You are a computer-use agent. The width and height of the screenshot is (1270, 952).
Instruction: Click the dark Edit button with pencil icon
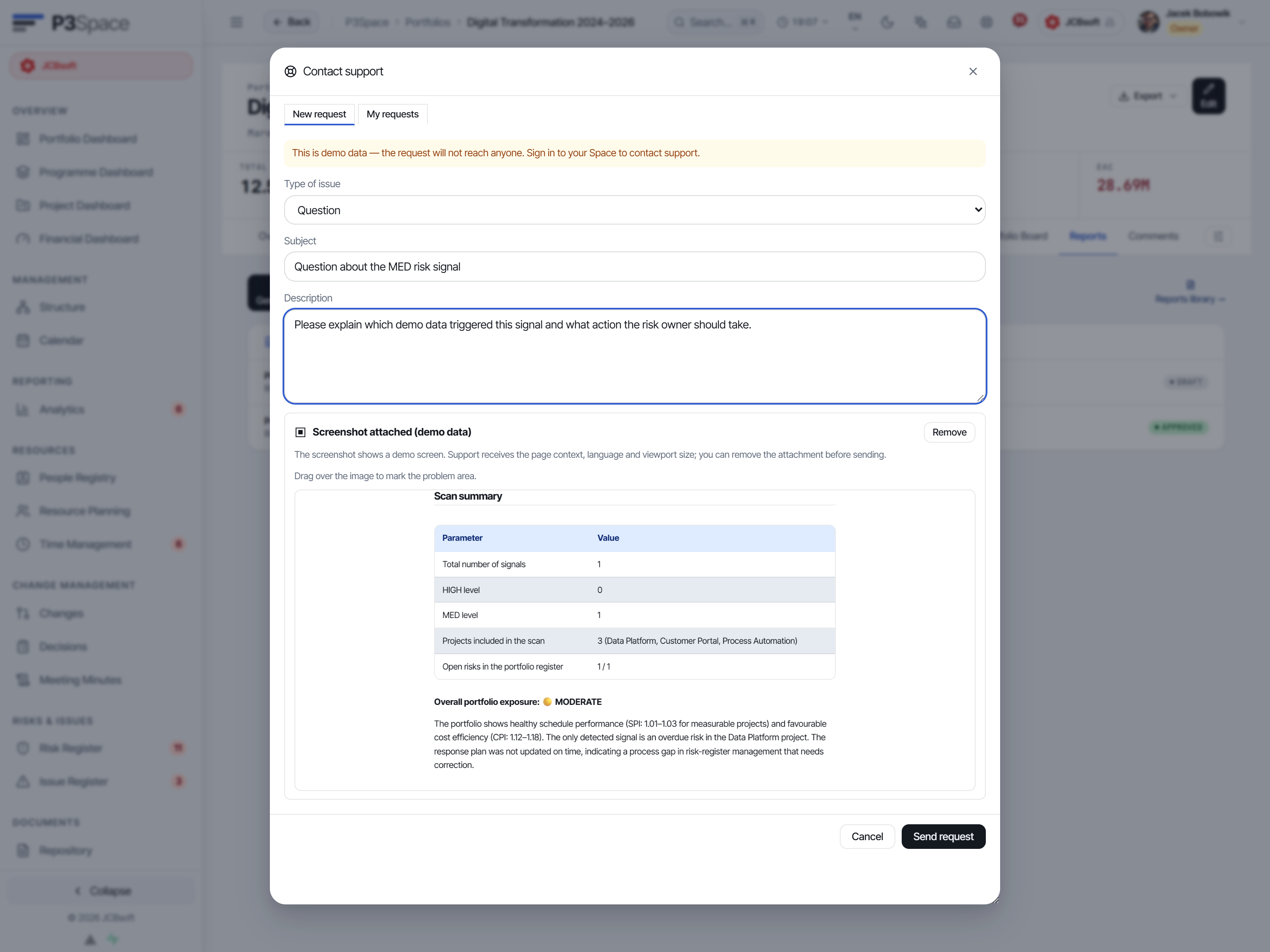tap(1208, 96)
